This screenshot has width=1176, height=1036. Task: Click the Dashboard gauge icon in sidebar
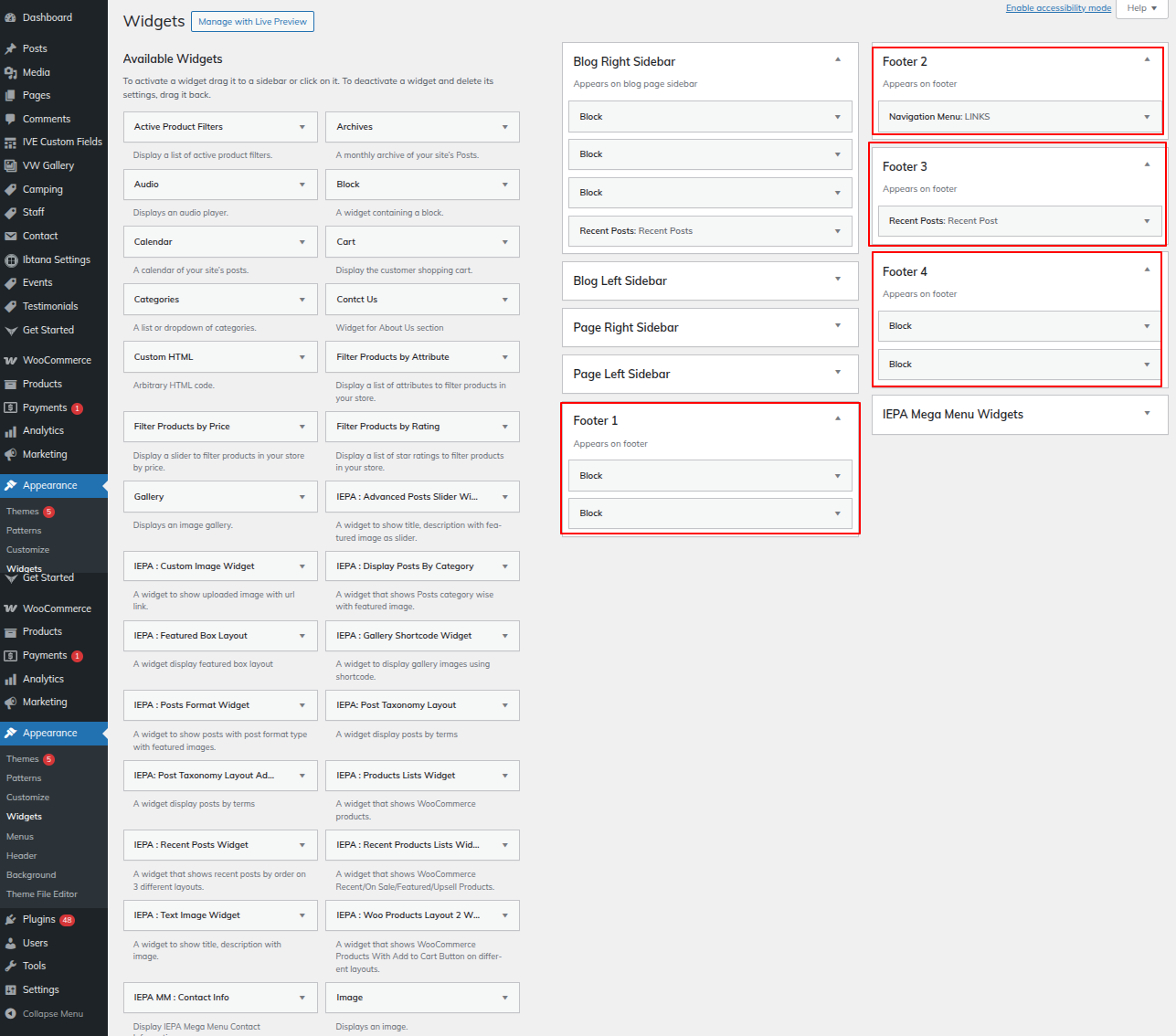[x=11, y=17]
